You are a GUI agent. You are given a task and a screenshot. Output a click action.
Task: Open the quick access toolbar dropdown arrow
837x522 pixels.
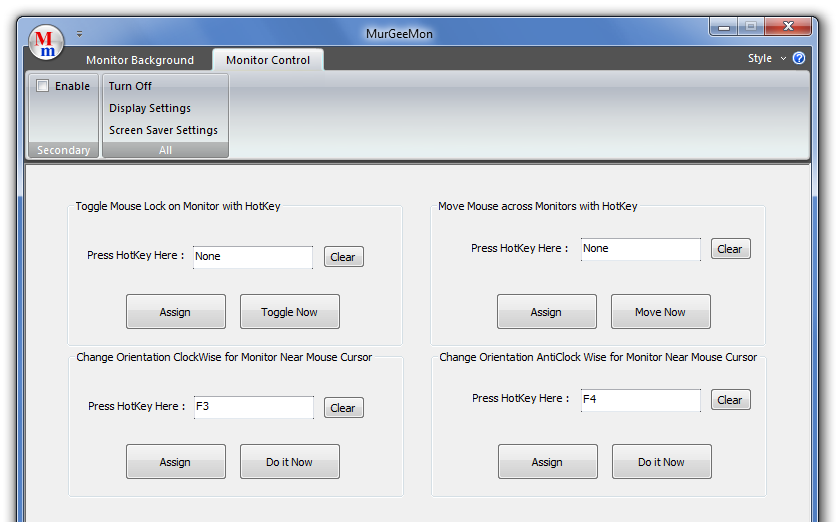tap(80, 33)
